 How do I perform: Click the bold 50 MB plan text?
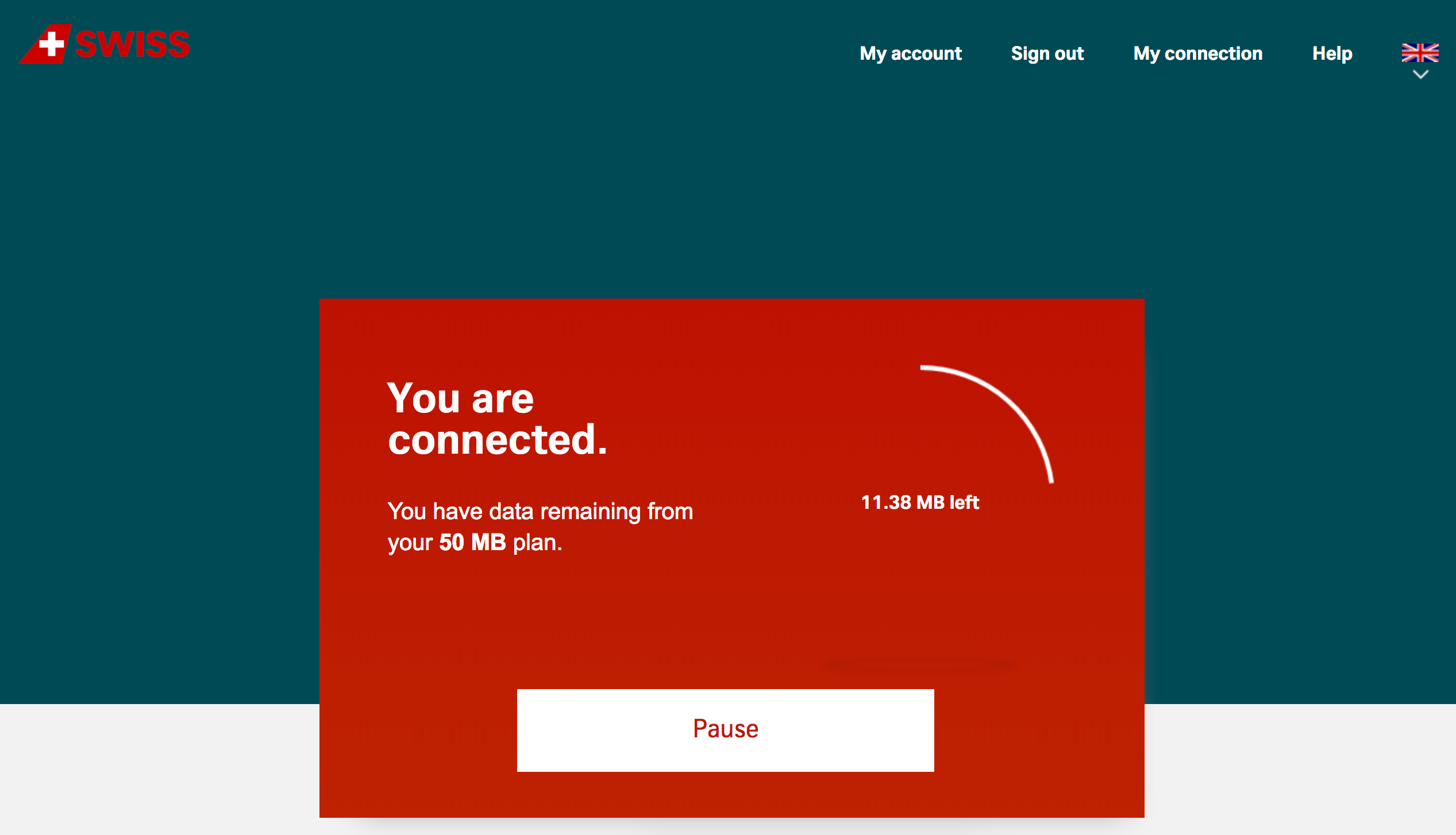(x=472, y=543)
